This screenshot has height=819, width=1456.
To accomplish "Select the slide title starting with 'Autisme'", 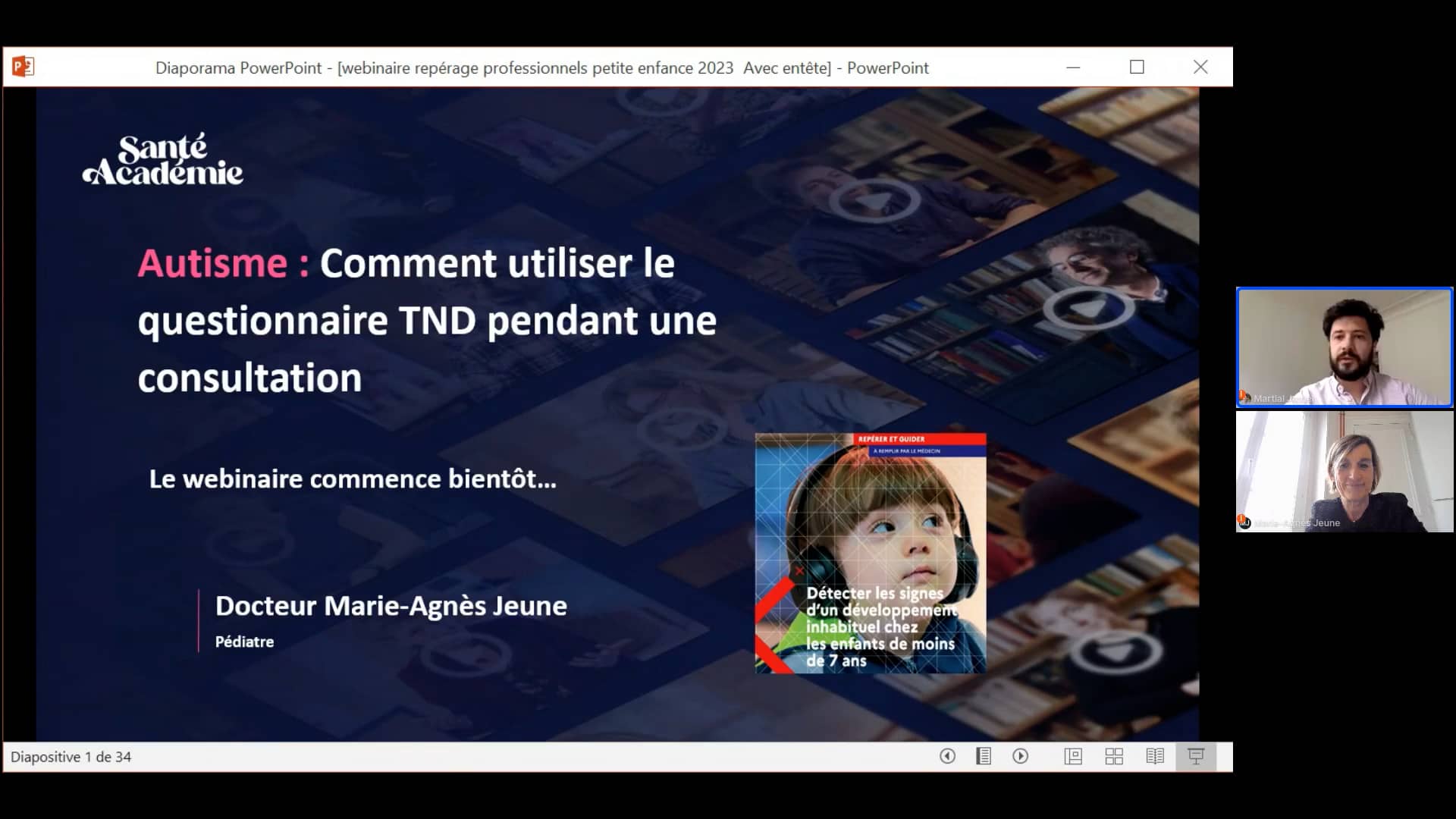I will point(425,318).
